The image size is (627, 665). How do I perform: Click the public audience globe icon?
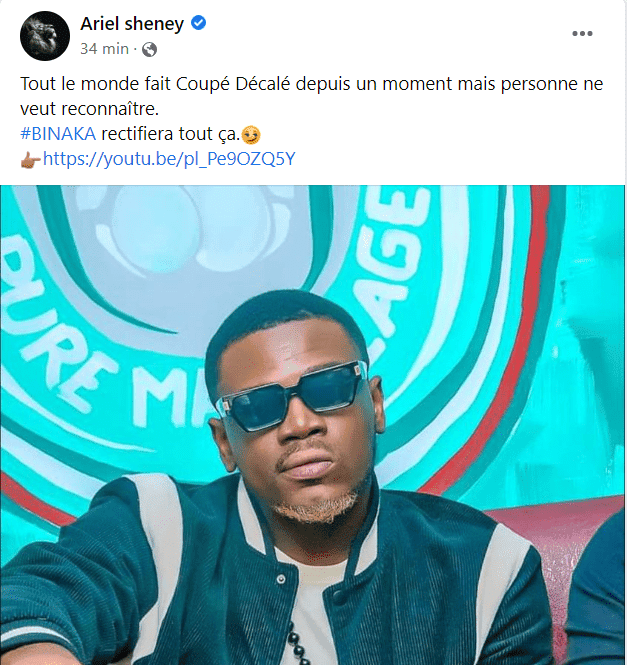(x=150, y=47)
